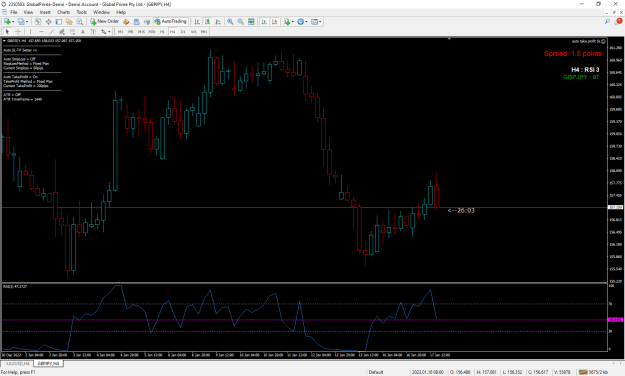Viewport: 625px width, 376px height.
Task: Click the search magnifier icon
Action: 607,22
